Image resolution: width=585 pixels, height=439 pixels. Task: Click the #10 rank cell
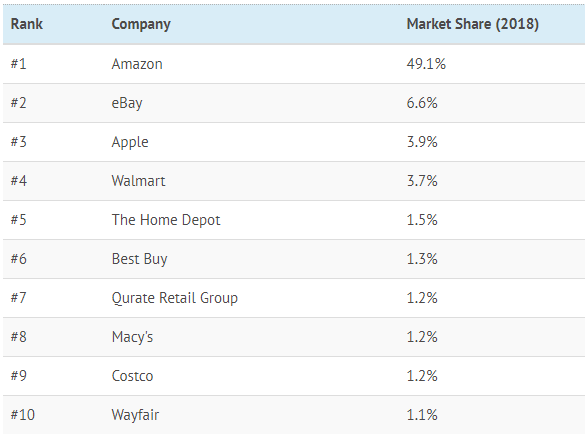23,415
